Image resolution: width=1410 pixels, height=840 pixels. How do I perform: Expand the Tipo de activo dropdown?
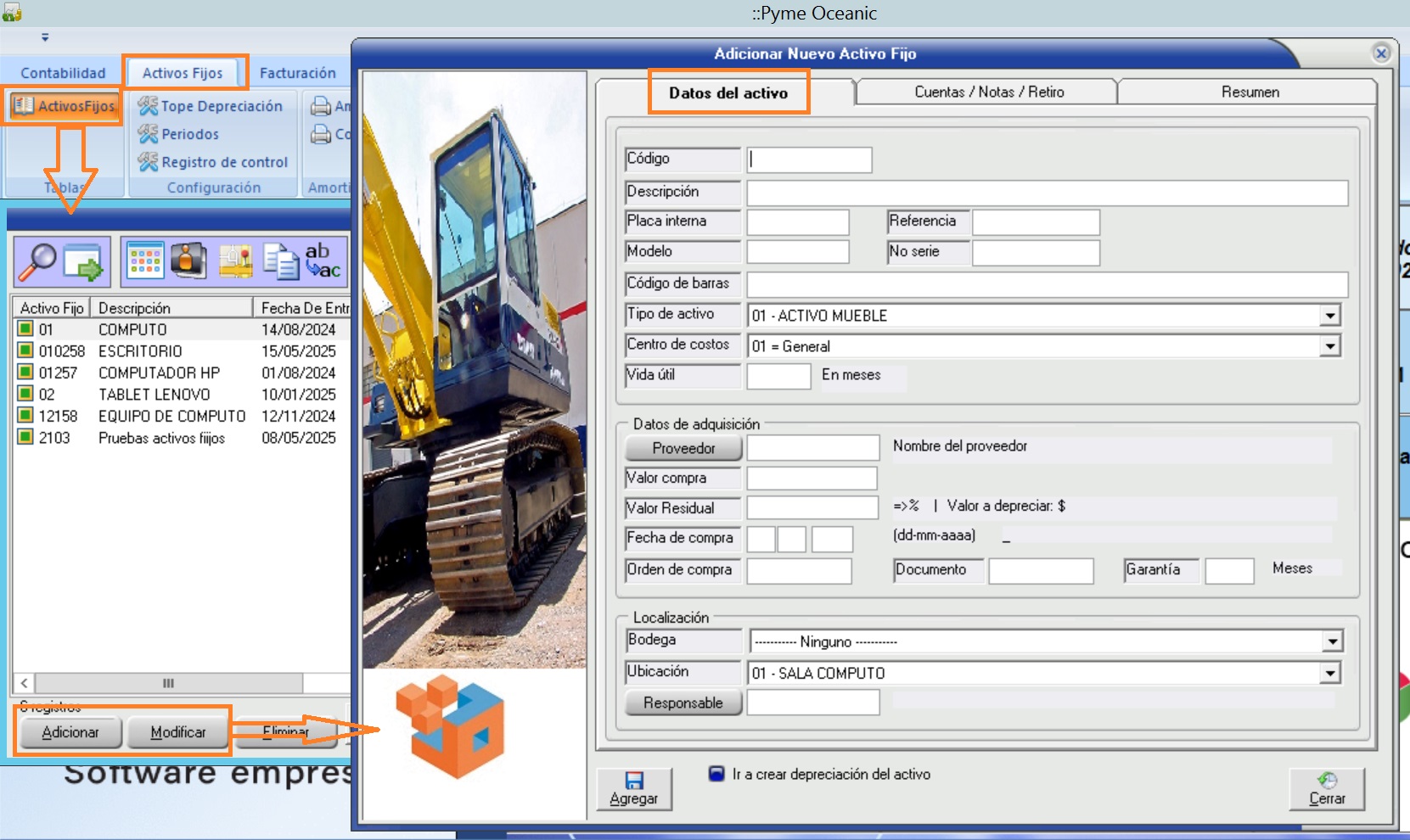pos(1329,316)
